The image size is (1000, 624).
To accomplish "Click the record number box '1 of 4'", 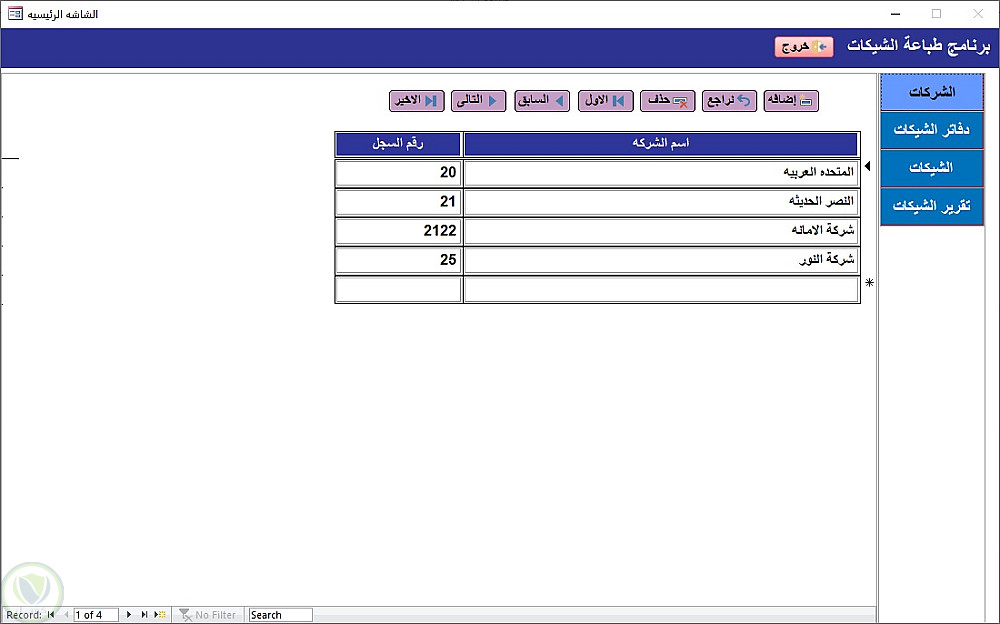I will point(96,615).
